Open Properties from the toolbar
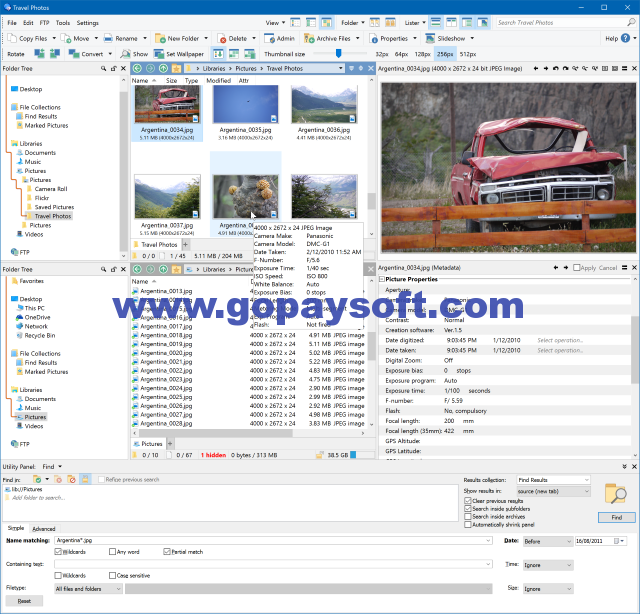Viewport: 640px width, 614px height. pos(389,38)
